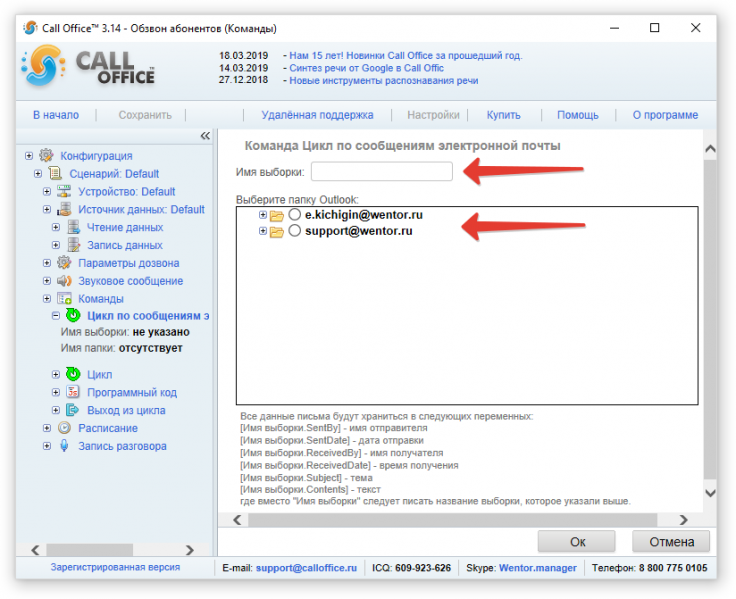736x599 pixels.
Task: Click the green icon of Цикл по сообщениям
Action: point(73,315)
